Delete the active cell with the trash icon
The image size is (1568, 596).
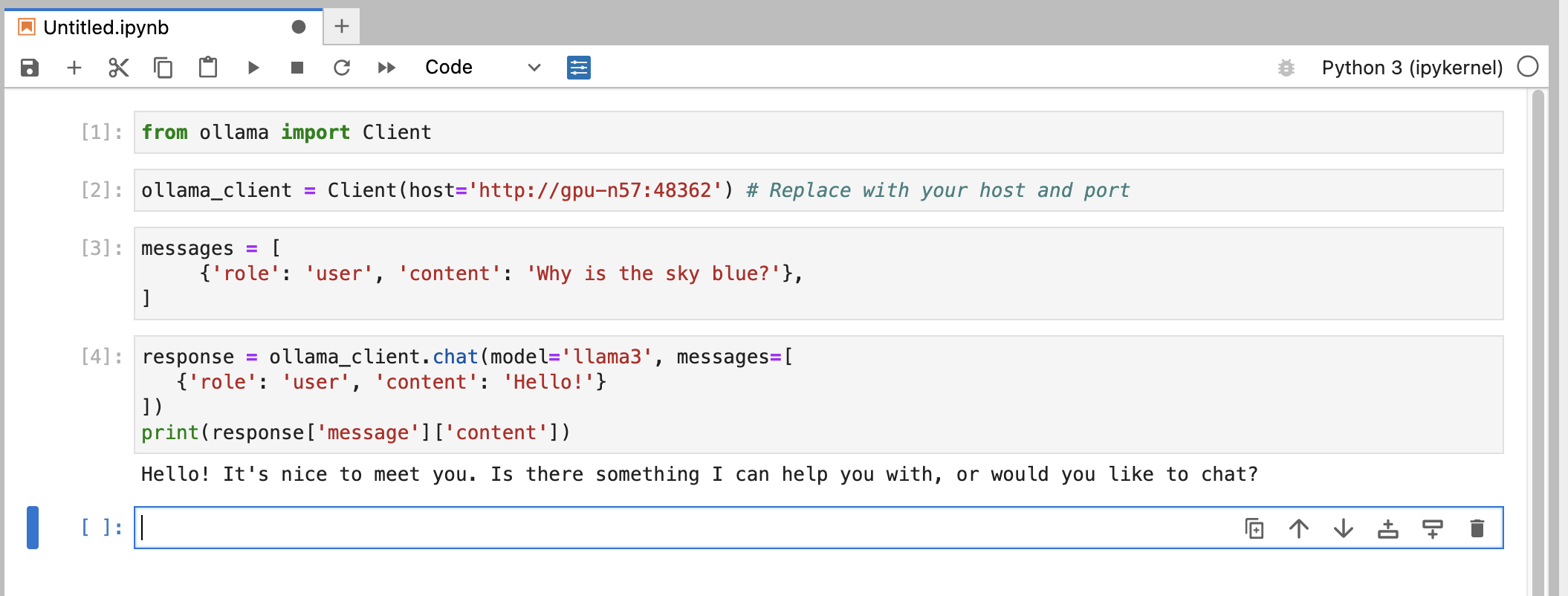point(1477,528)
